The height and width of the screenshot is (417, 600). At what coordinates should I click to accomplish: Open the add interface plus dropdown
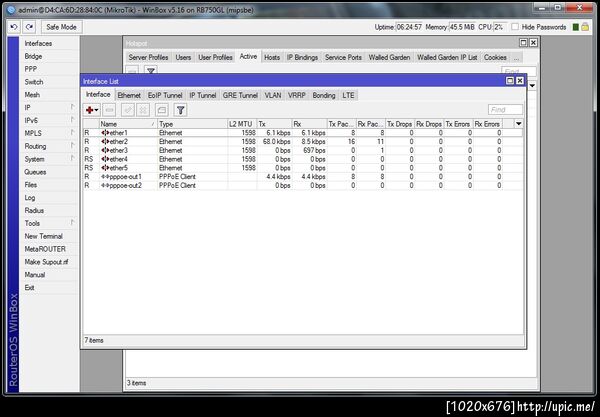[x=92, y=110]
